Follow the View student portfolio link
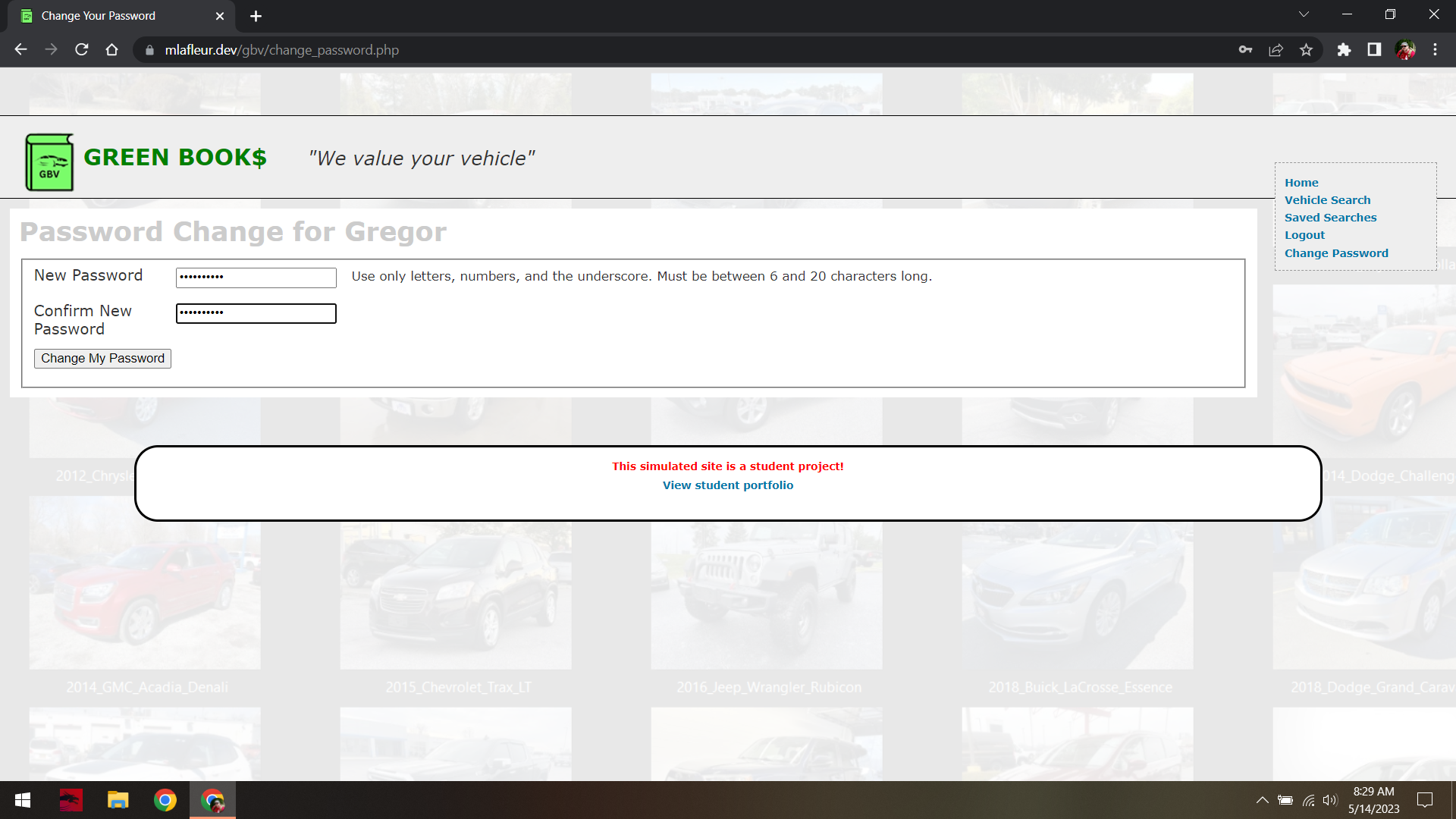1456x819 pixels. pos(727,485)
